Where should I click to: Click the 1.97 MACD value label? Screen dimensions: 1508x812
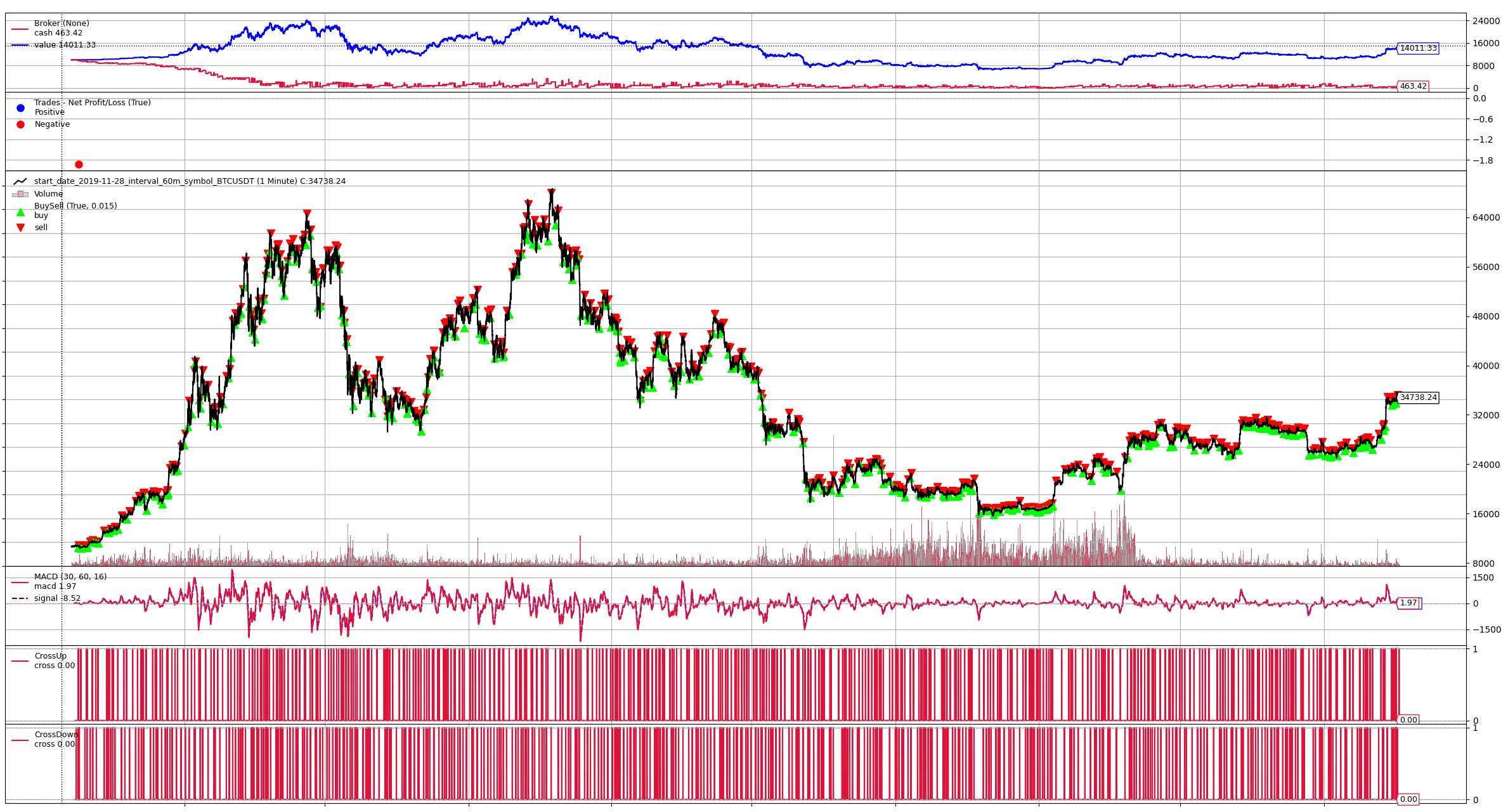click(1408, 603)
